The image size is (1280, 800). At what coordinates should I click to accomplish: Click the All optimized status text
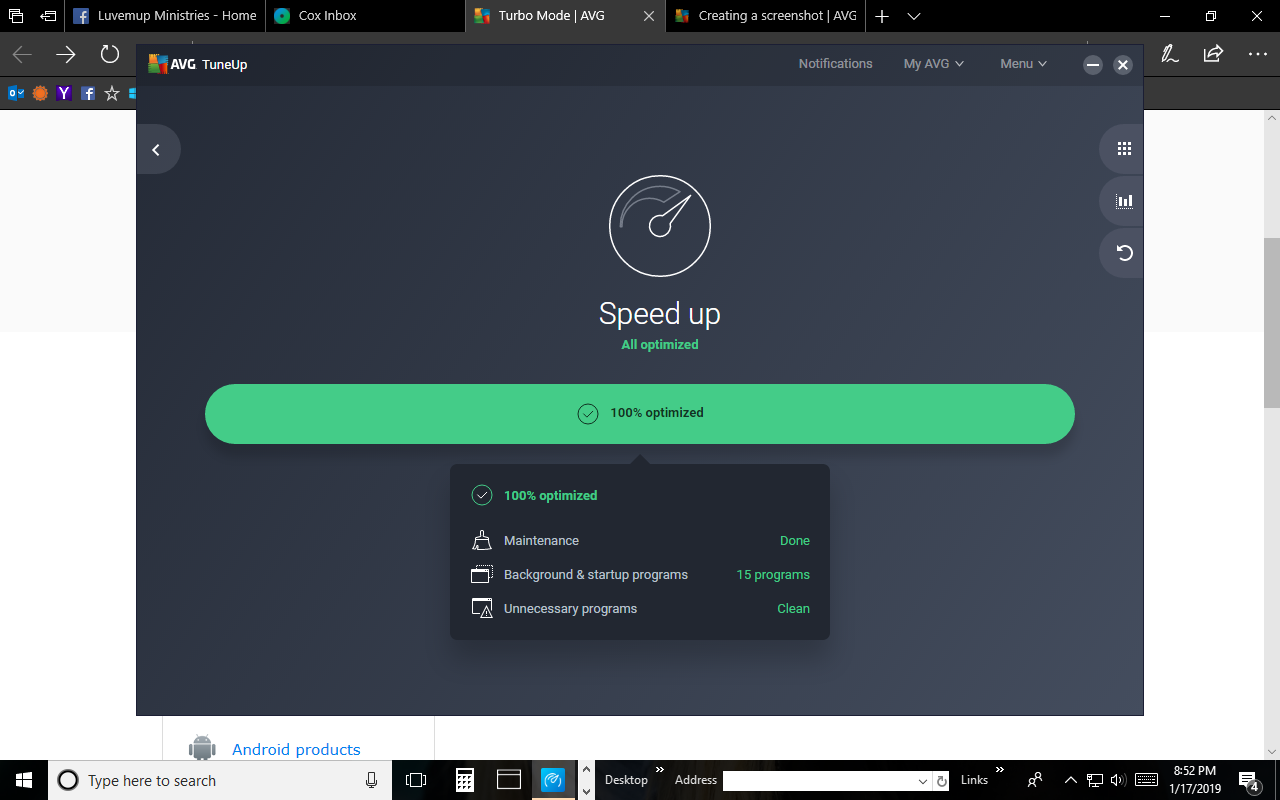click(660, 345)
